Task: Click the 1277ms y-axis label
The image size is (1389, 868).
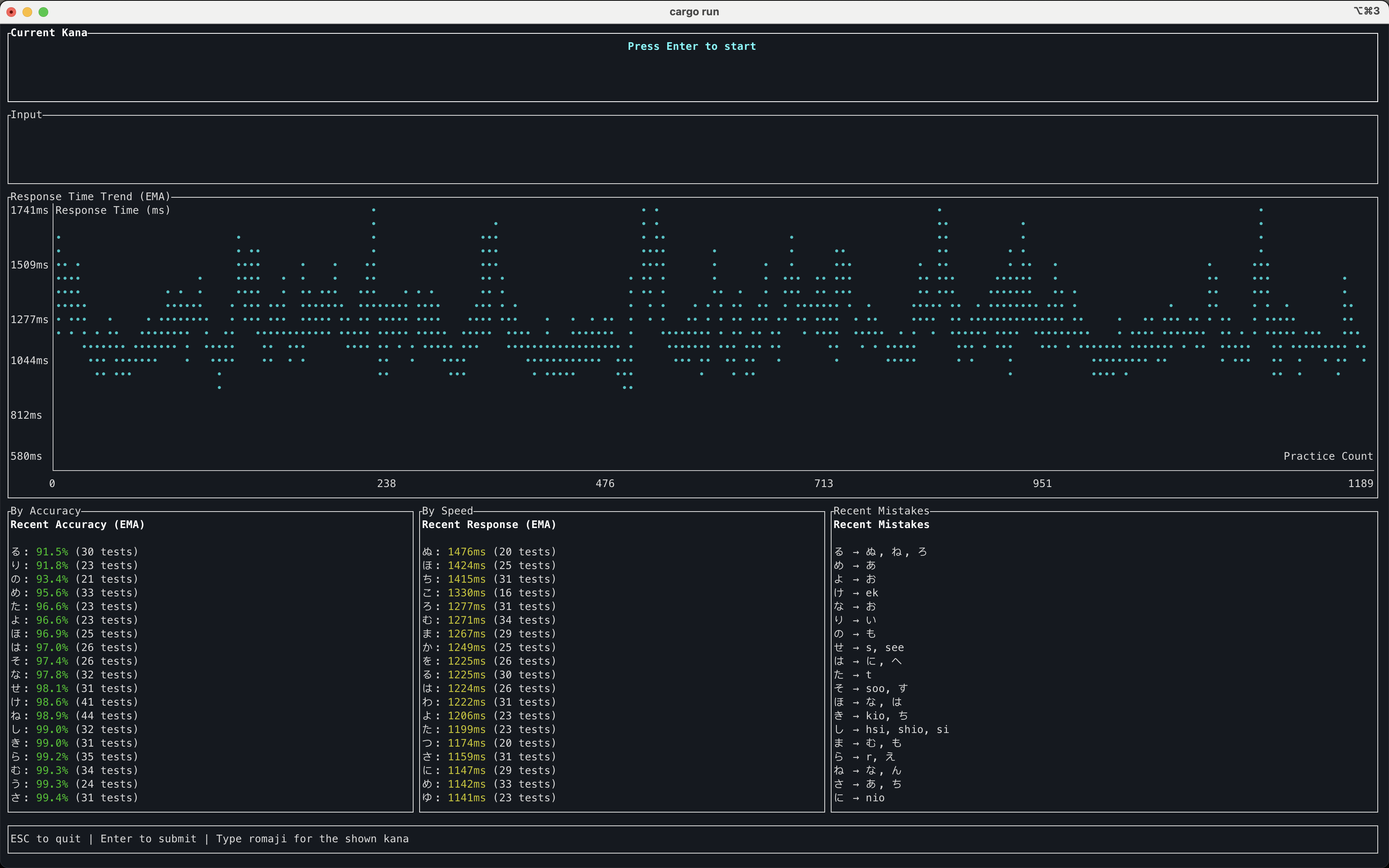Action: (x=29, y=319)
